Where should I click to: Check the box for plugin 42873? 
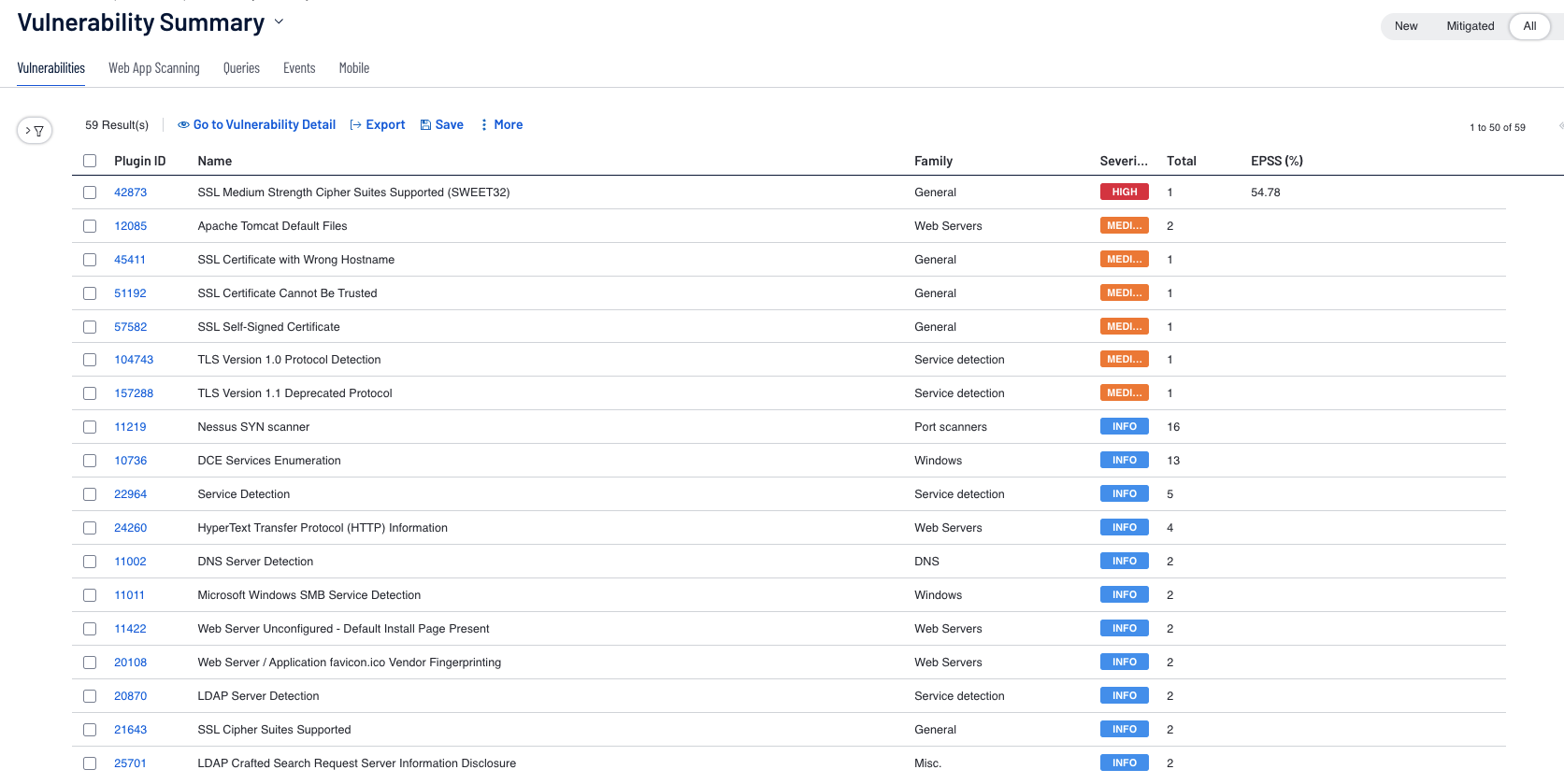pos(90,192)
